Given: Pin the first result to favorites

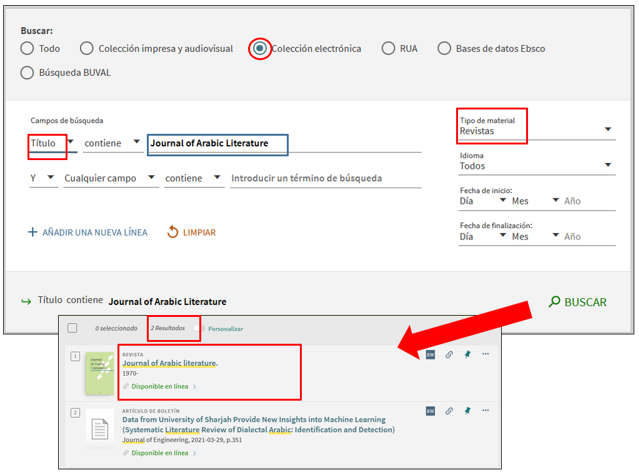Looking at the screenshot, I should click(467, 354).
